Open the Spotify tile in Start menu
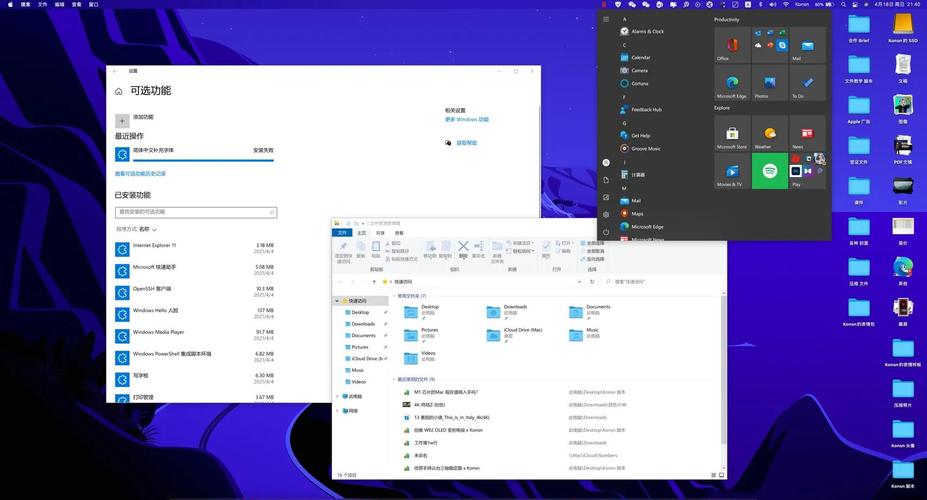 (x=770, y=172)
